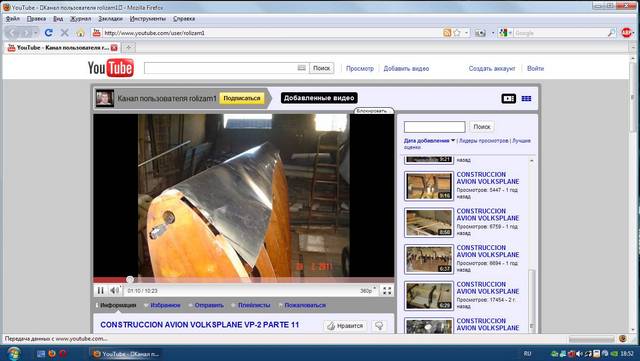Screen dimensions: 640x361
Task: Expand the 360p quality selector
Action: (x=367, y=291)
